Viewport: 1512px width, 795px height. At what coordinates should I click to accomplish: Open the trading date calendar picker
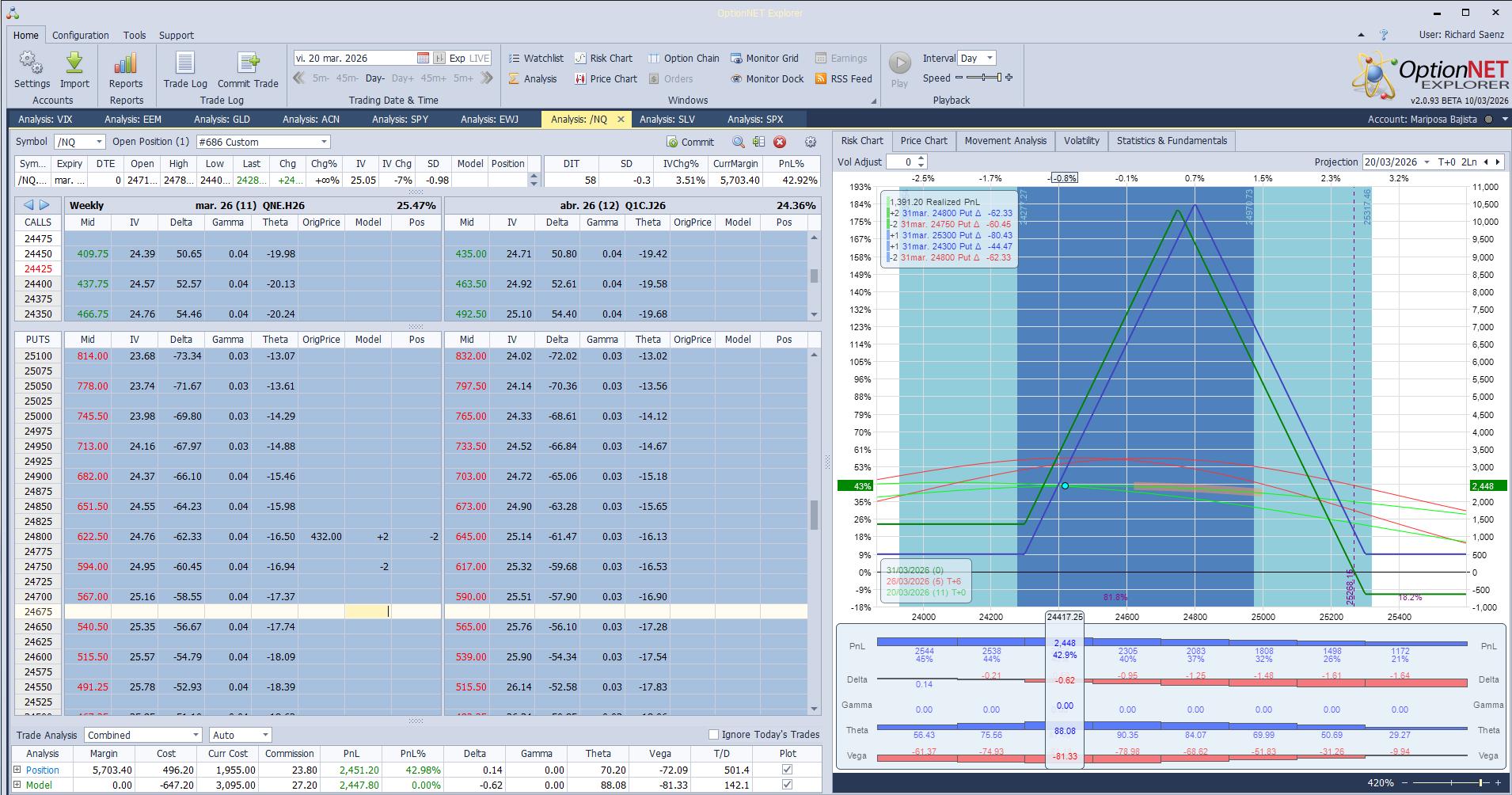coord(423,58)
